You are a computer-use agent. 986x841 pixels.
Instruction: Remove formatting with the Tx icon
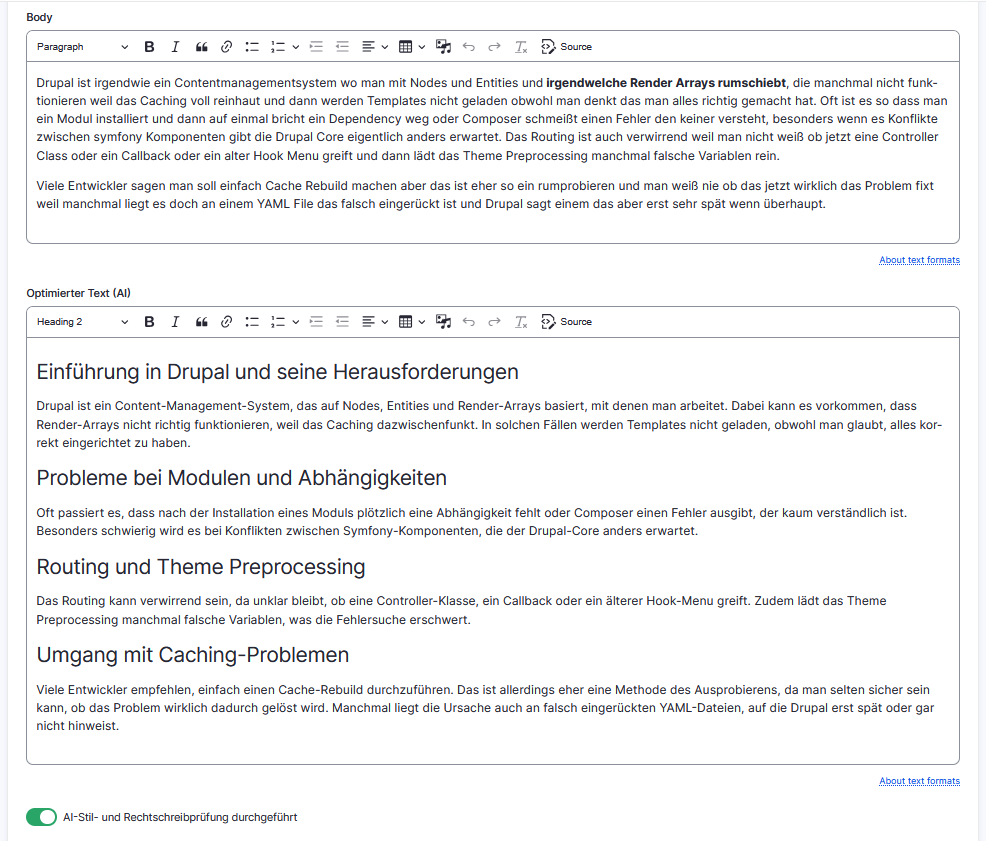click(x=520, y=46)
